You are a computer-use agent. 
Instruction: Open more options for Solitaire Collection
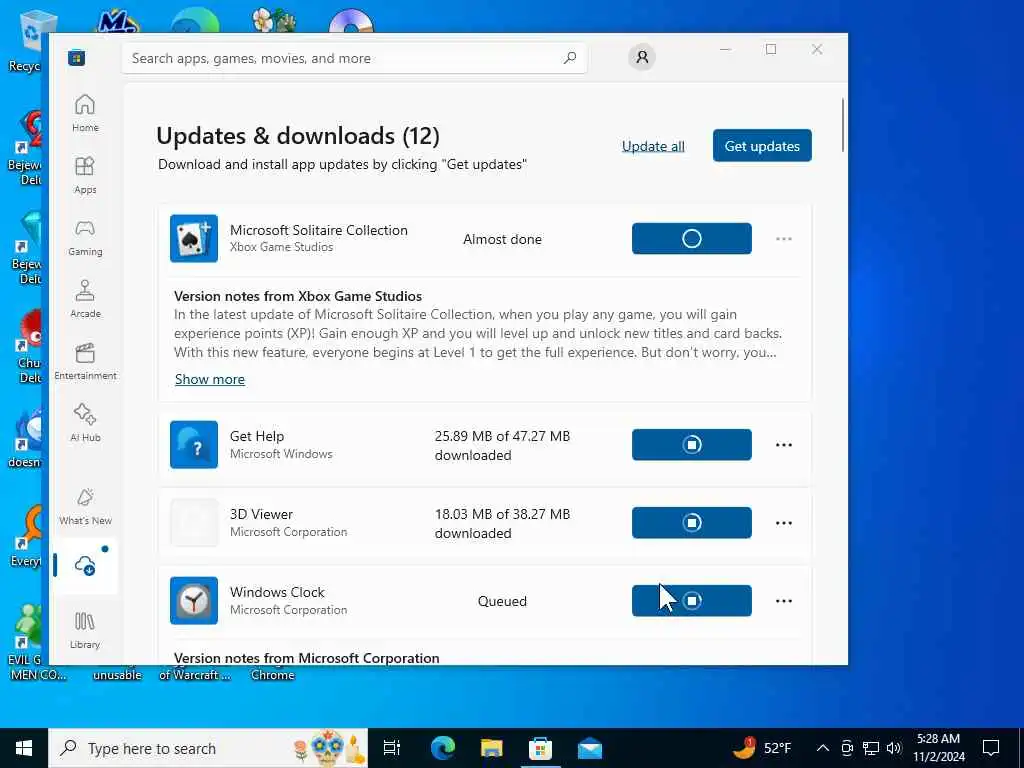point(784,239)
